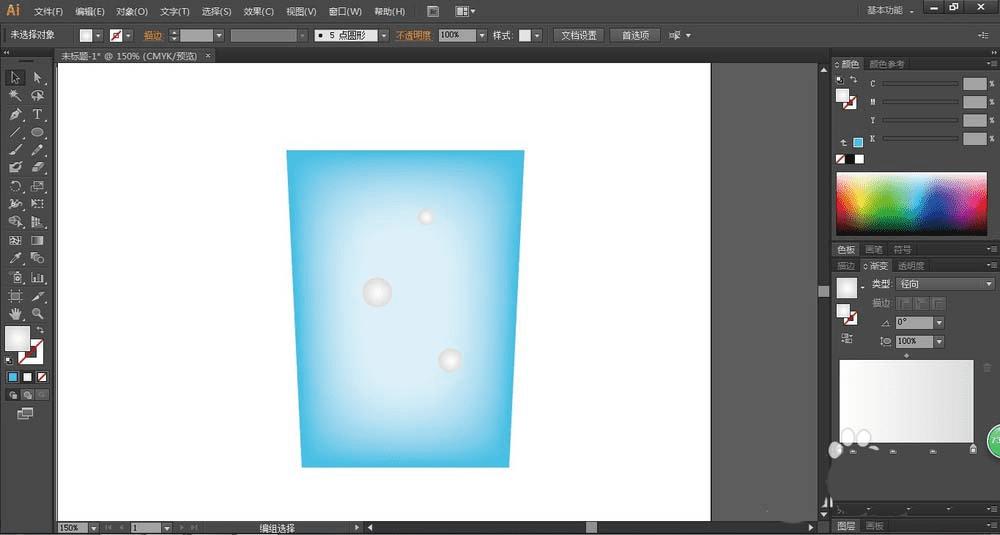The height and width of the screenshot is (535, 1000).
Task: Select the Direct Selection tool
Action: click(37, 78)
